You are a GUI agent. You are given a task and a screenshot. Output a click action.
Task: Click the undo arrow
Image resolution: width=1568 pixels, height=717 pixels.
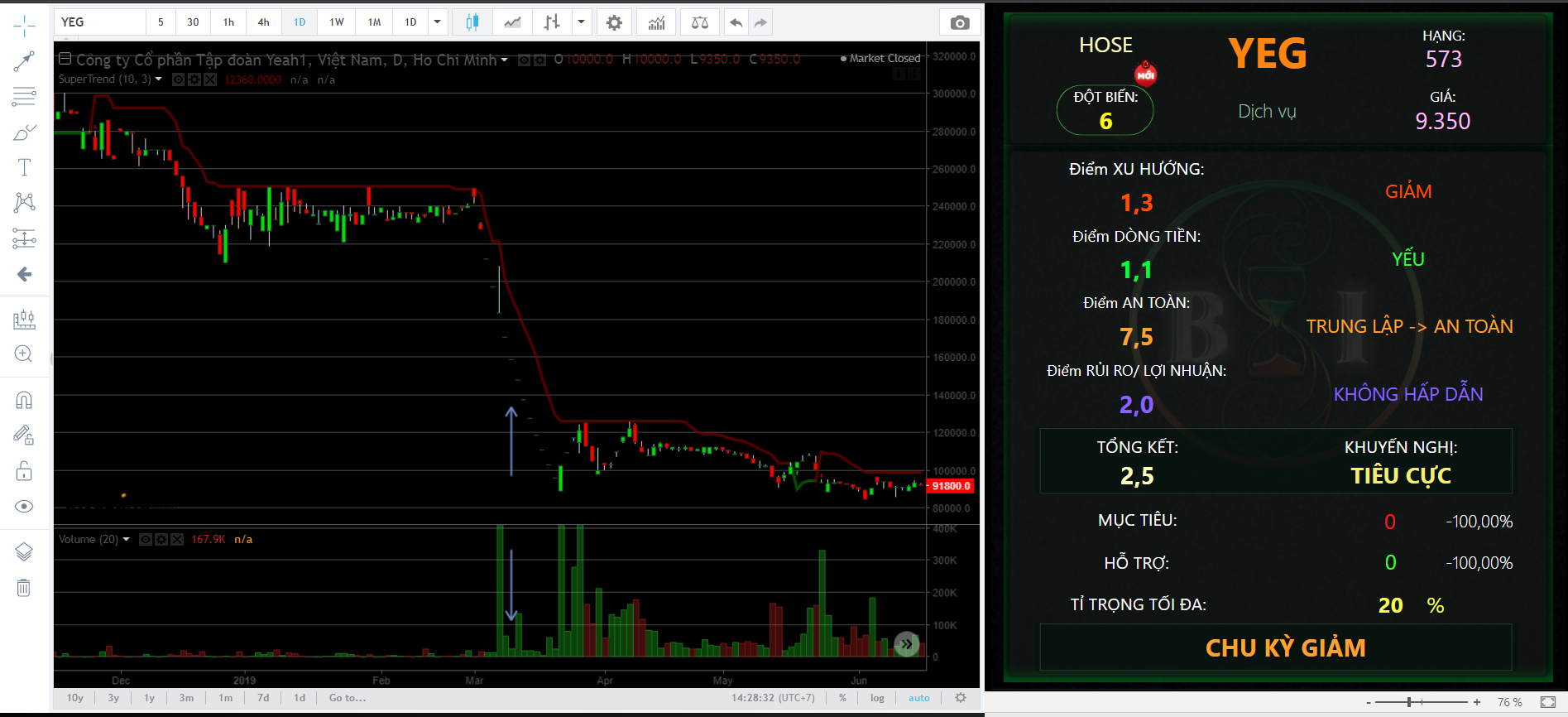pyautogui.click(x=736, y=22)
